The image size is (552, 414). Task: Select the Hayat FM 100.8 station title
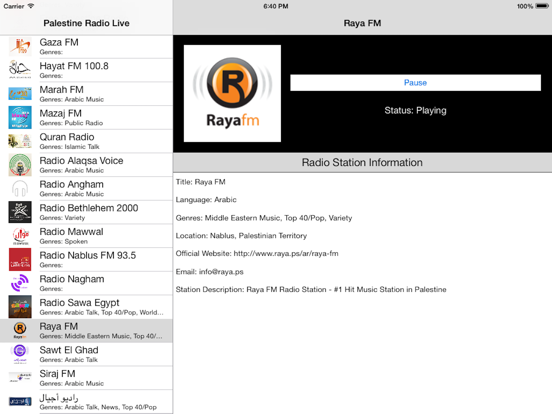74,66
